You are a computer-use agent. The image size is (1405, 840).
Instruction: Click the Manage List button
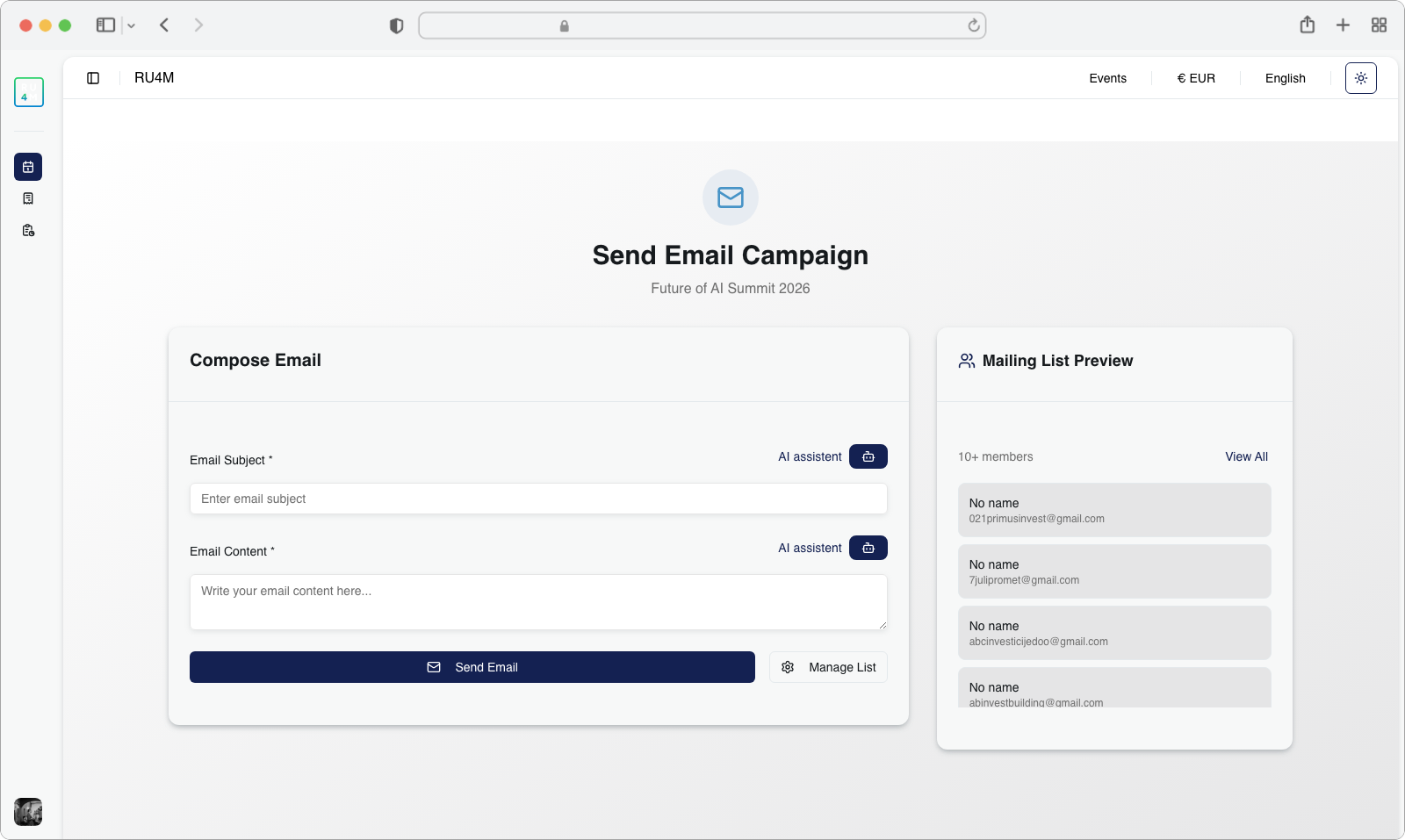tap(828, 667)
